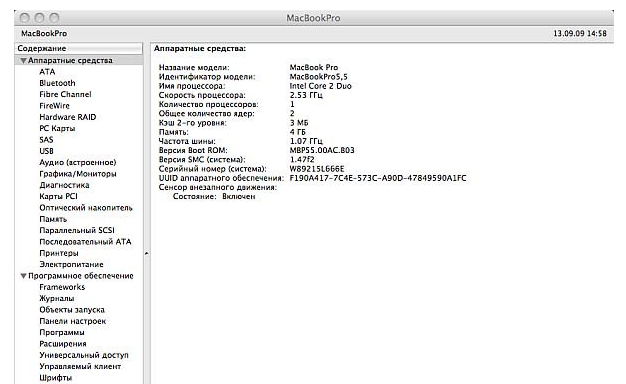Click the MacBookPro5,5 model identifier

tap(318, 77)
